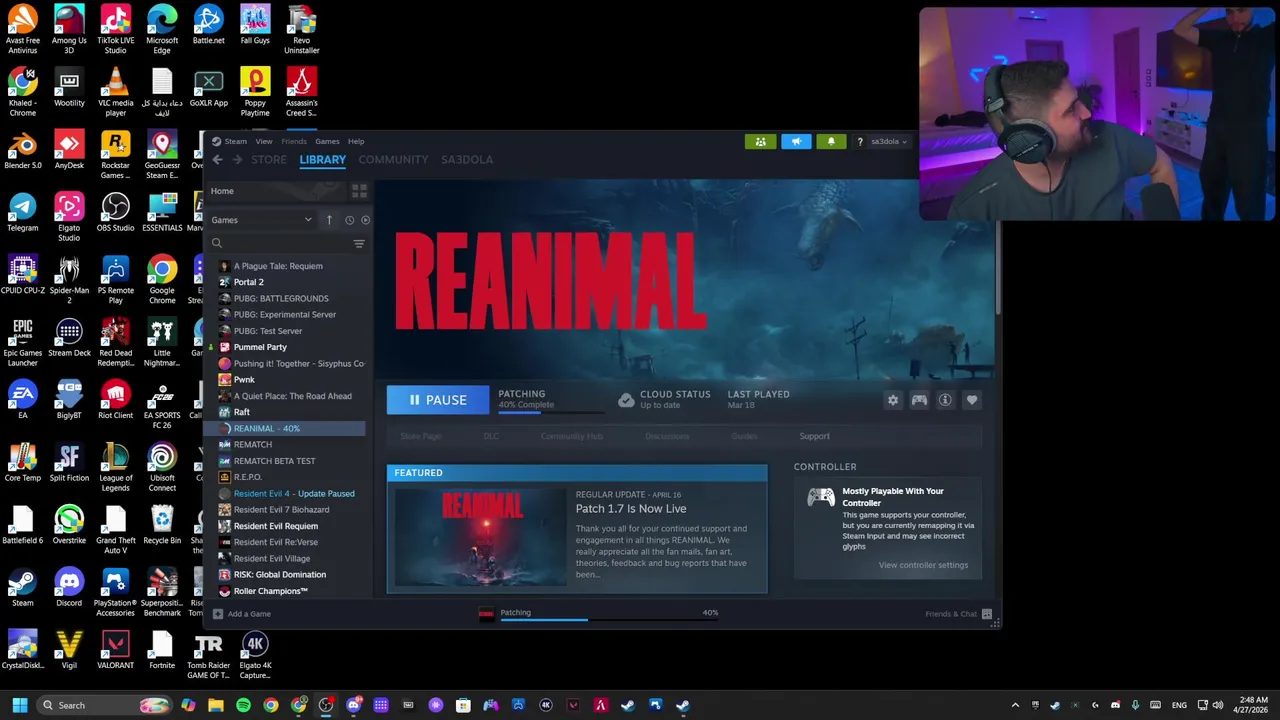The image size is (1280, 720).
Task: Go back with Steam's back arrow
Action: tap(217, 160)
